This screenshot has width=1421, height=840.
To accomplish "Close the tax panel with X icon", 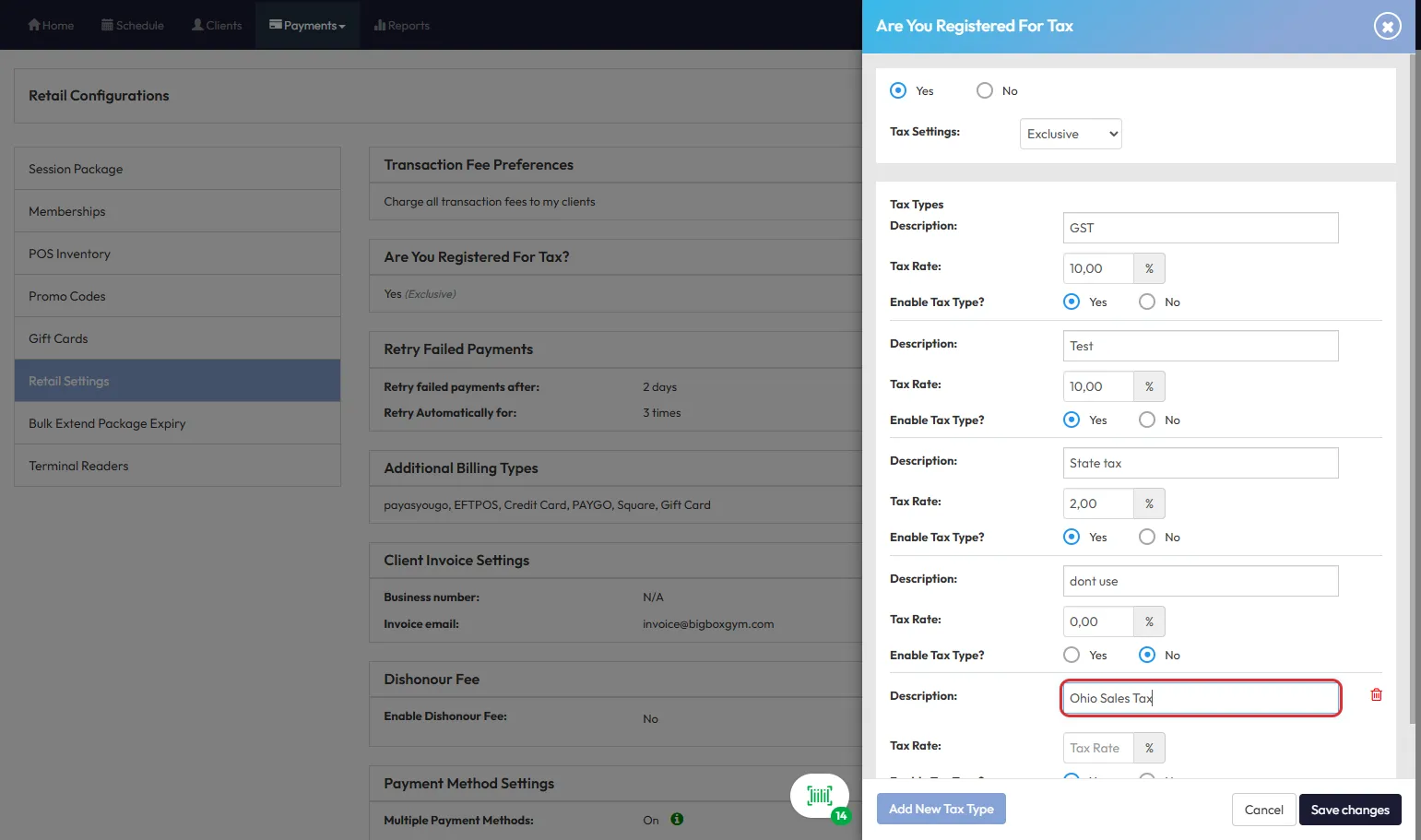I will pos(1387,26).
